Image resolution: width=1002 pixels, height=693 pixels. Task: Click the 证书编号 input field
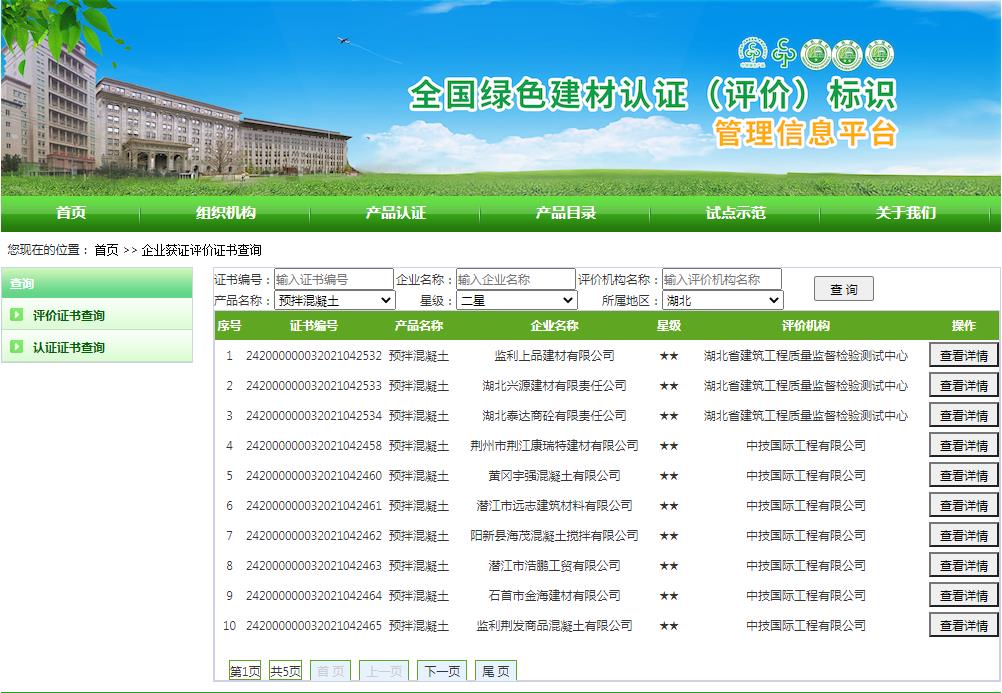(334, 279)
